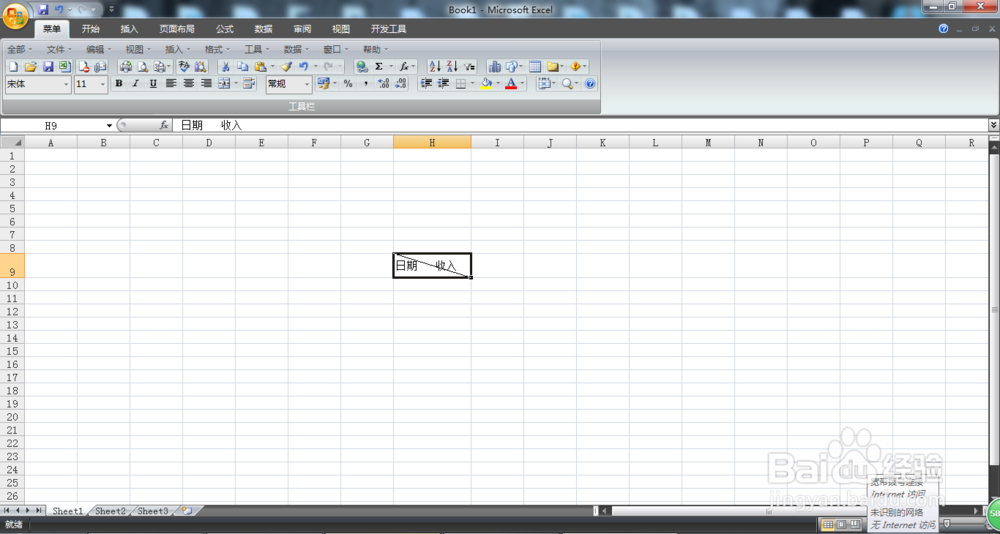Viewport: 1000px width, 534px height.
Task: Open the number format dropdown 常规
Action: [x=307, y=84]
